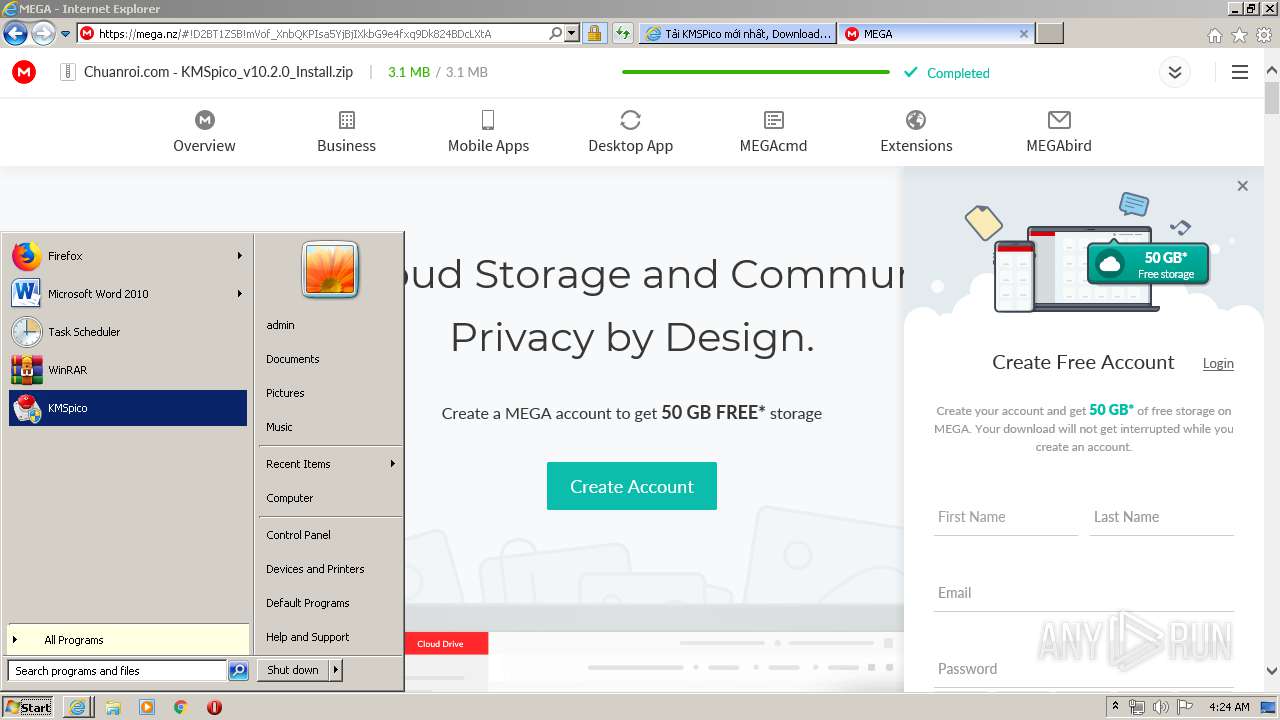1280x720 pixels.
Task: Expand the address bar dropdown arrow
Action: 572,33
